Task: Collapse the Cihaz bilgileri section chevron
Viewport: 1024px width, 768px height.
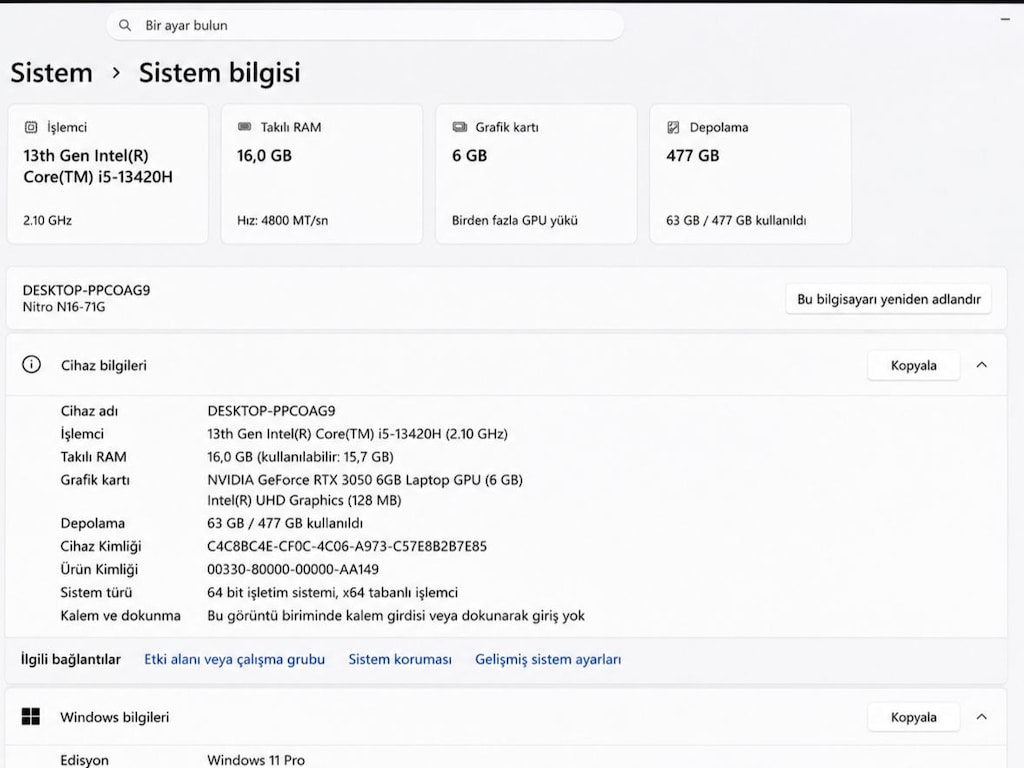Action: tap(982, 365)
